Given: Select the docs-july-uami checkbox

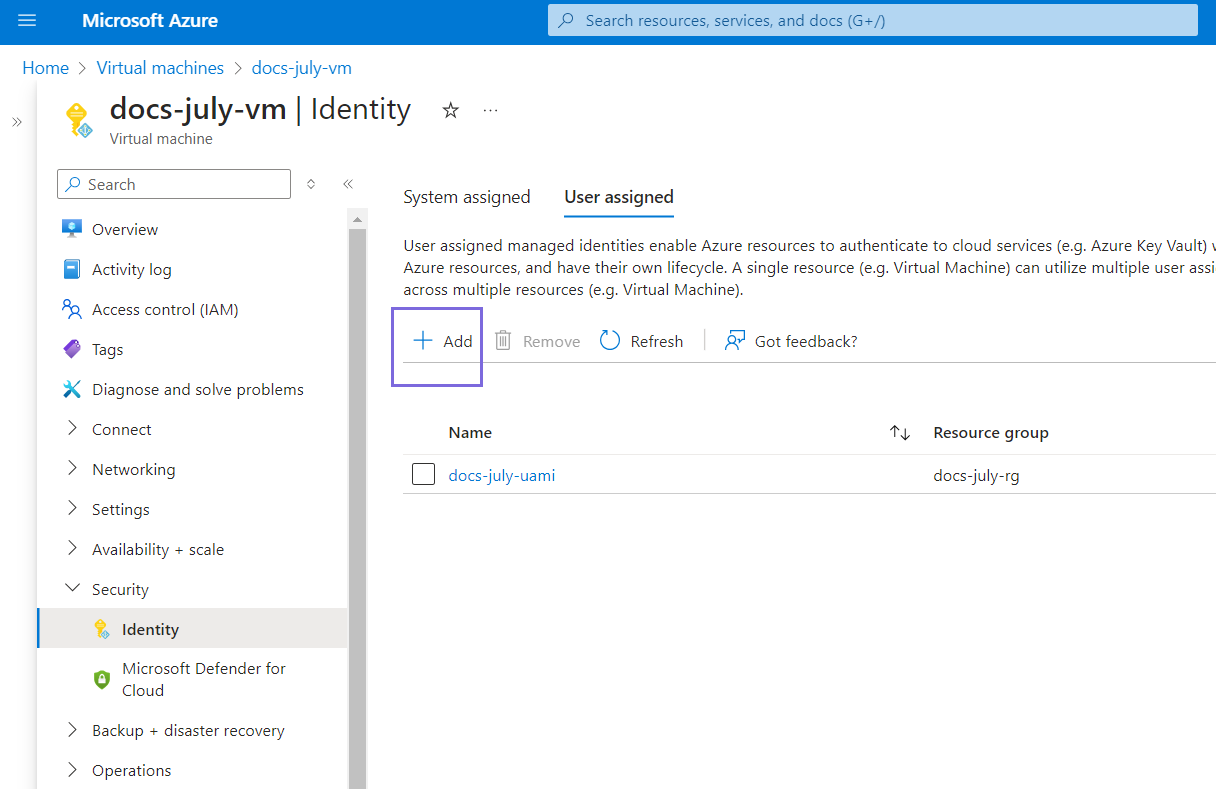Looking at the screenshot, I should point(423,475).
